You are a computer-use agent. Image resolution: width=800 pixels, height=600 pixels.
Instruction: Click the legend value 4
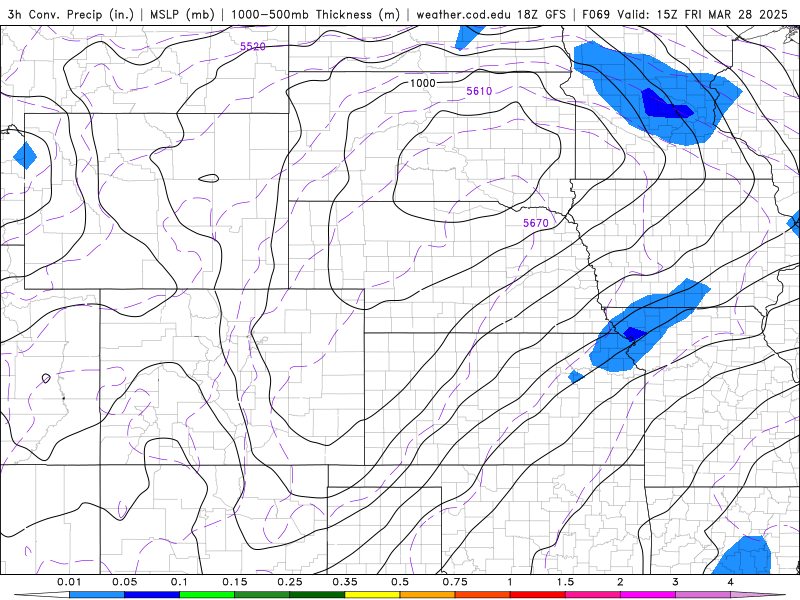tap(731, 582)
